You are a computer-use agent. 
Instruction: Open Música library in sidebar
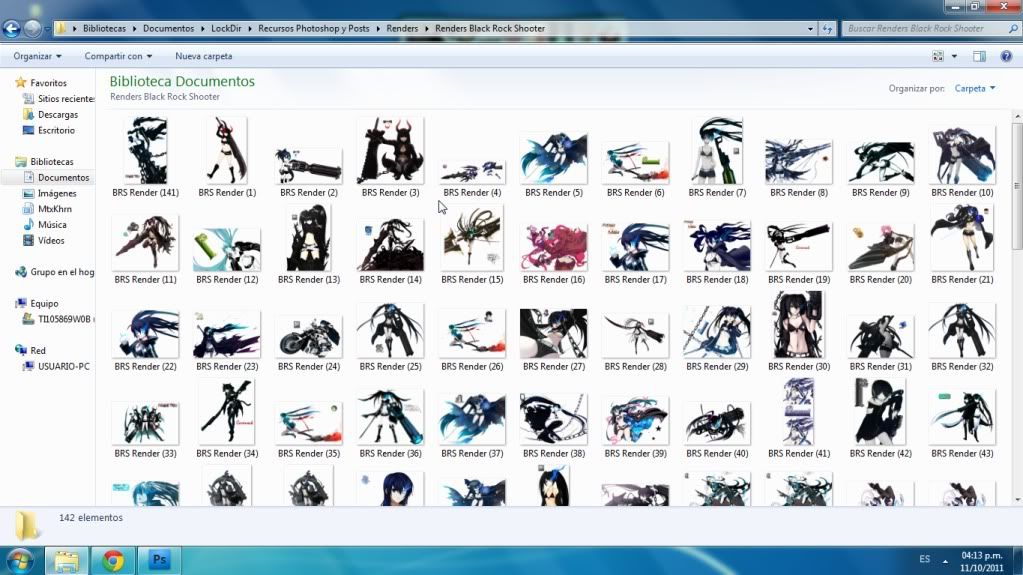click(45, 225)
